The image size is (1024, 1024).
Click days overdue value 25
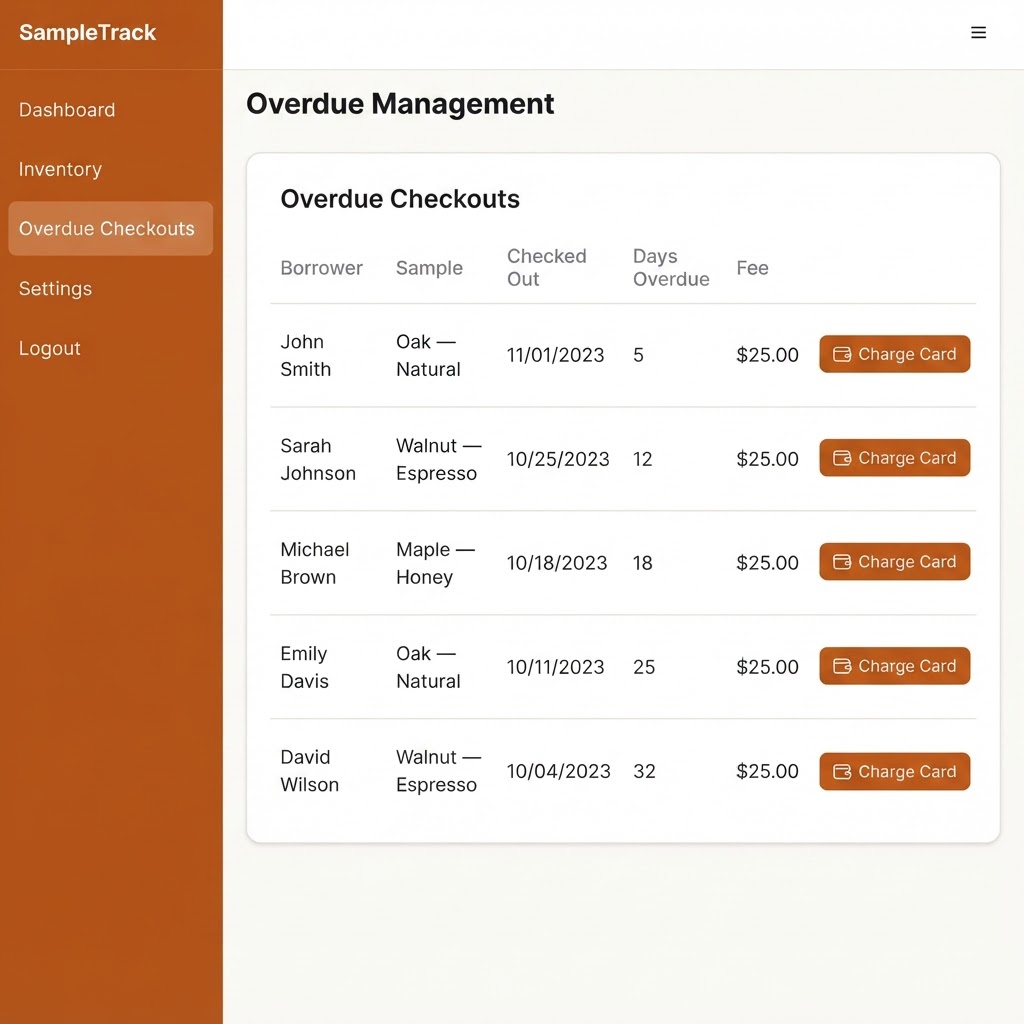tap(644, 667)
